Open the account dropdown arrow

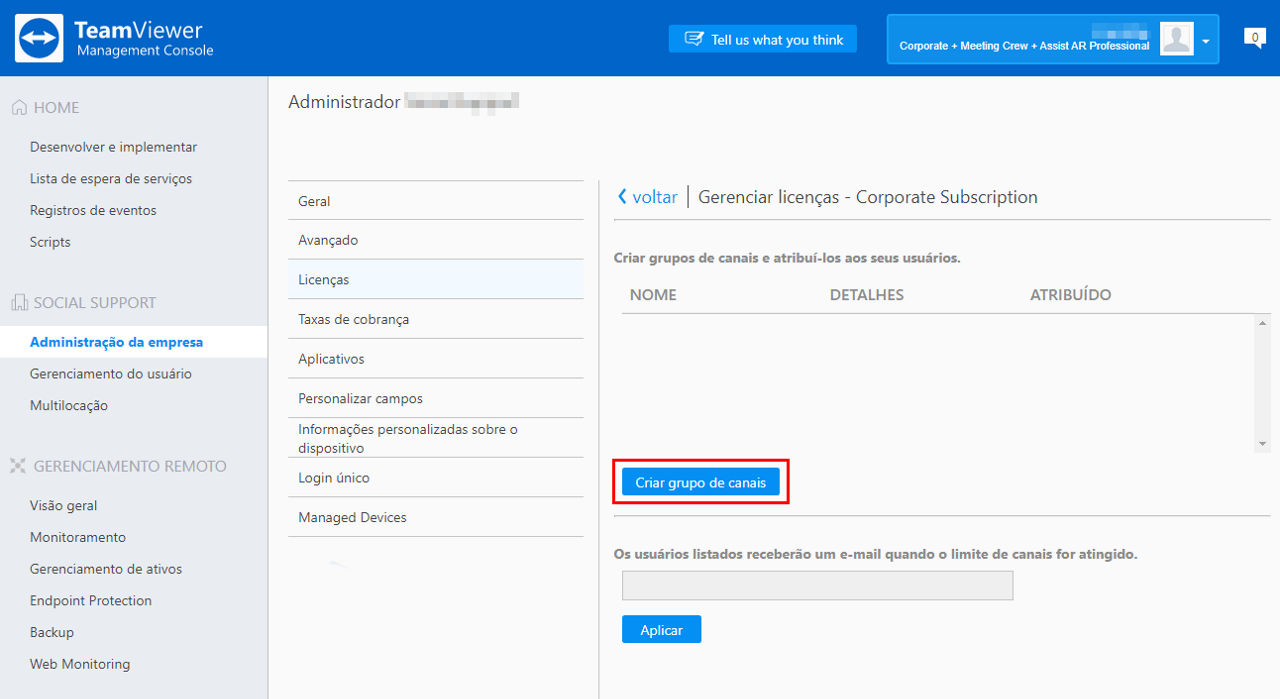coord(1206,41)
